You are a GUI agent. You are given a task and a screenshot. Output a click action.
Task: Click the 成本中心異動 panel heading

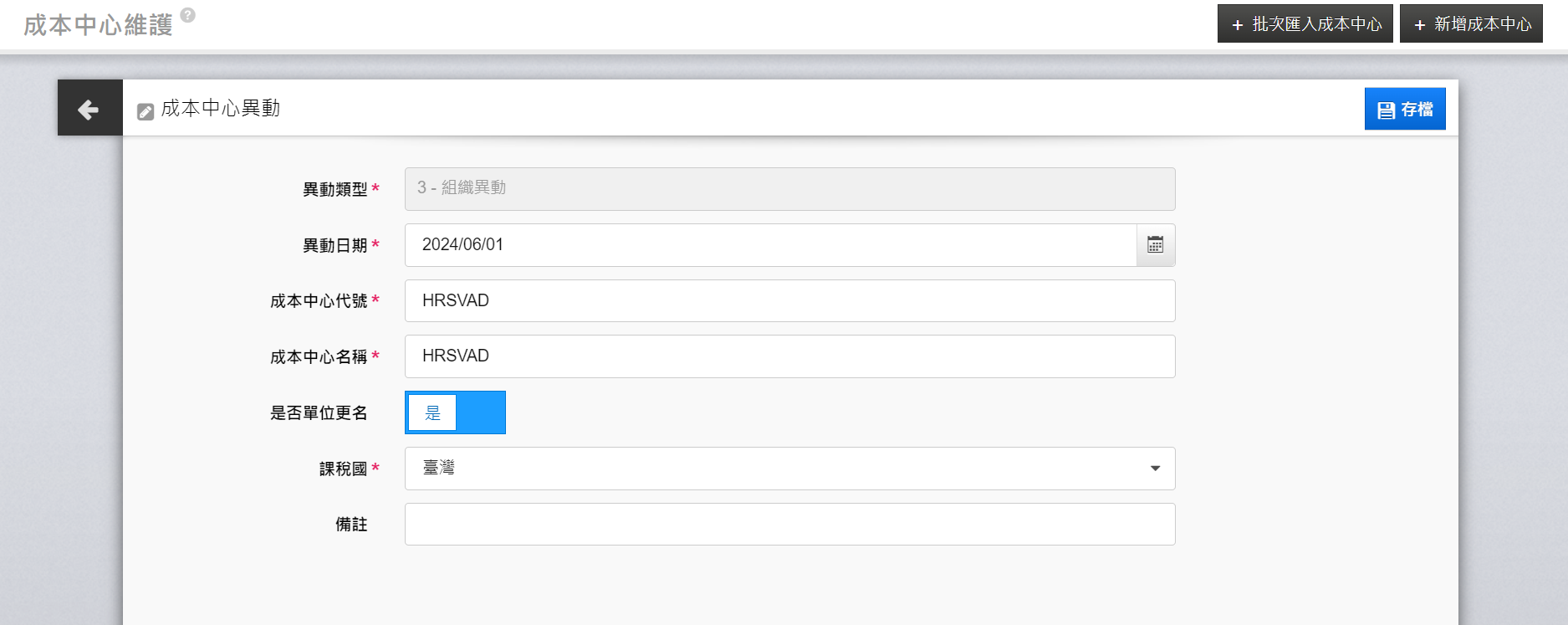point(220,109)
